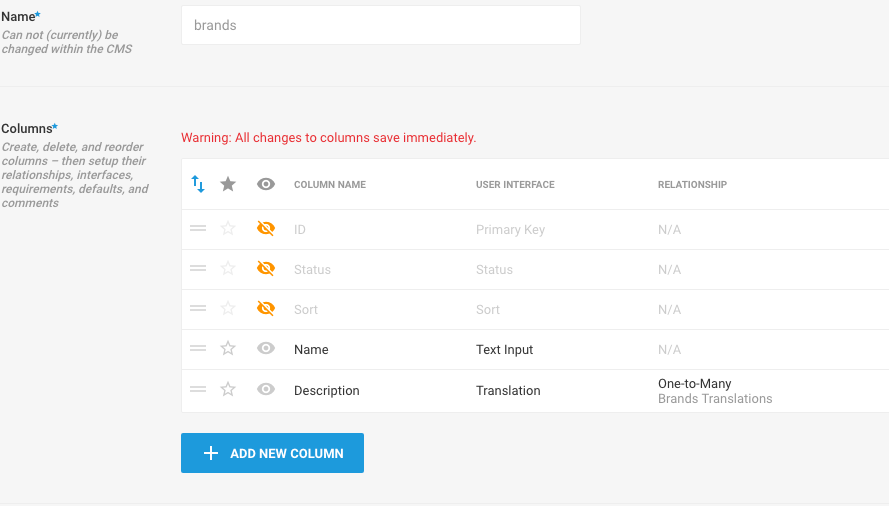Star the Name column

pyautogui.click(x=228, y=348)
